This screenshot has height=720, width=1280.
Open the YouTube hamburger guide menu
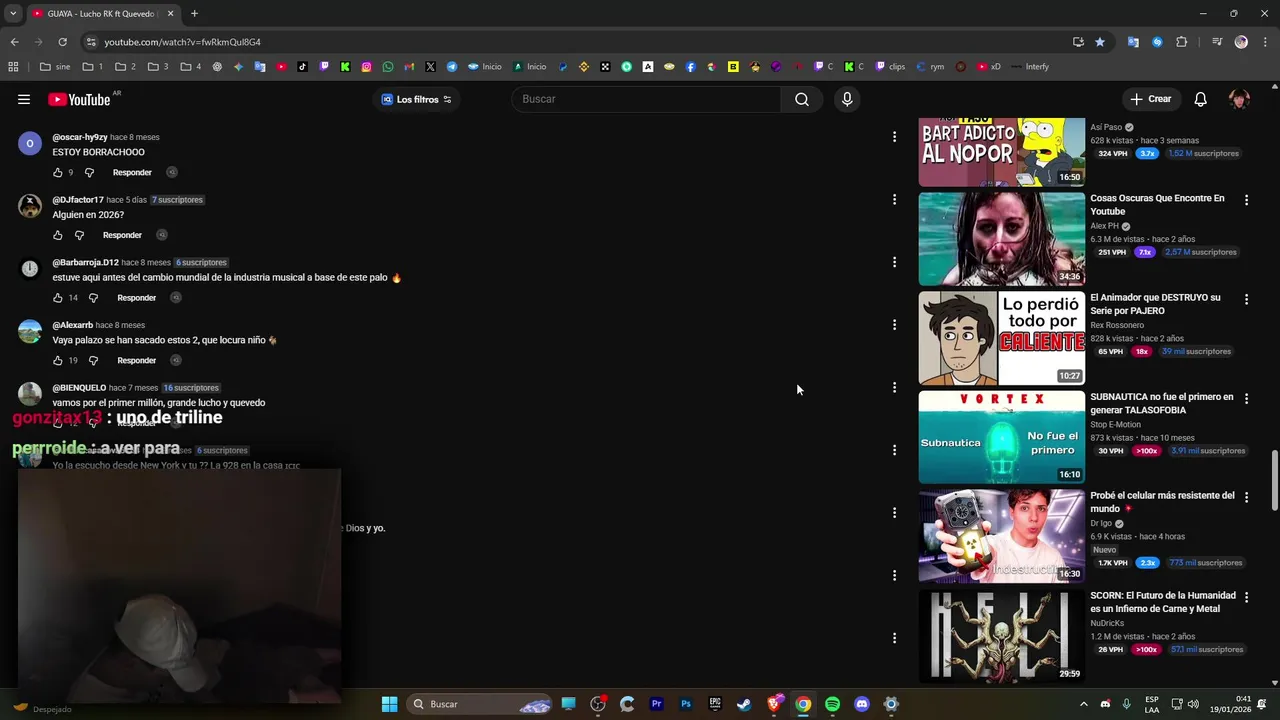[24, 99]
